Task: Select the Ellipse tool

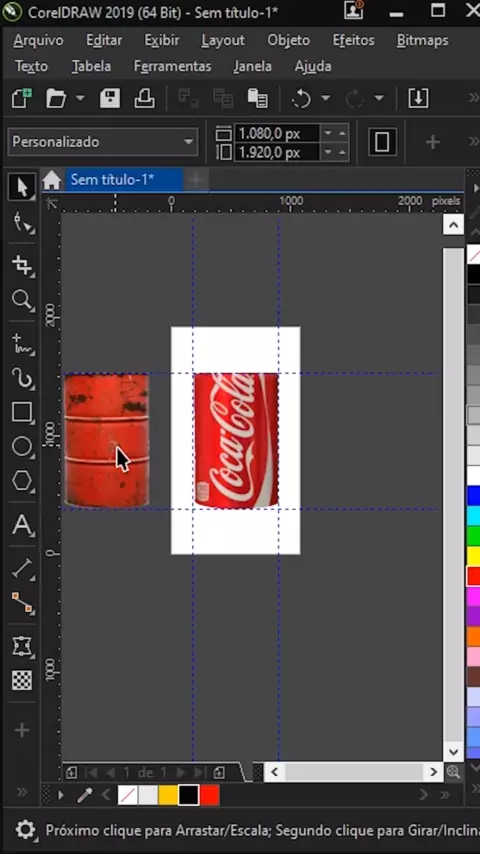Action: [x=22, y=447]
